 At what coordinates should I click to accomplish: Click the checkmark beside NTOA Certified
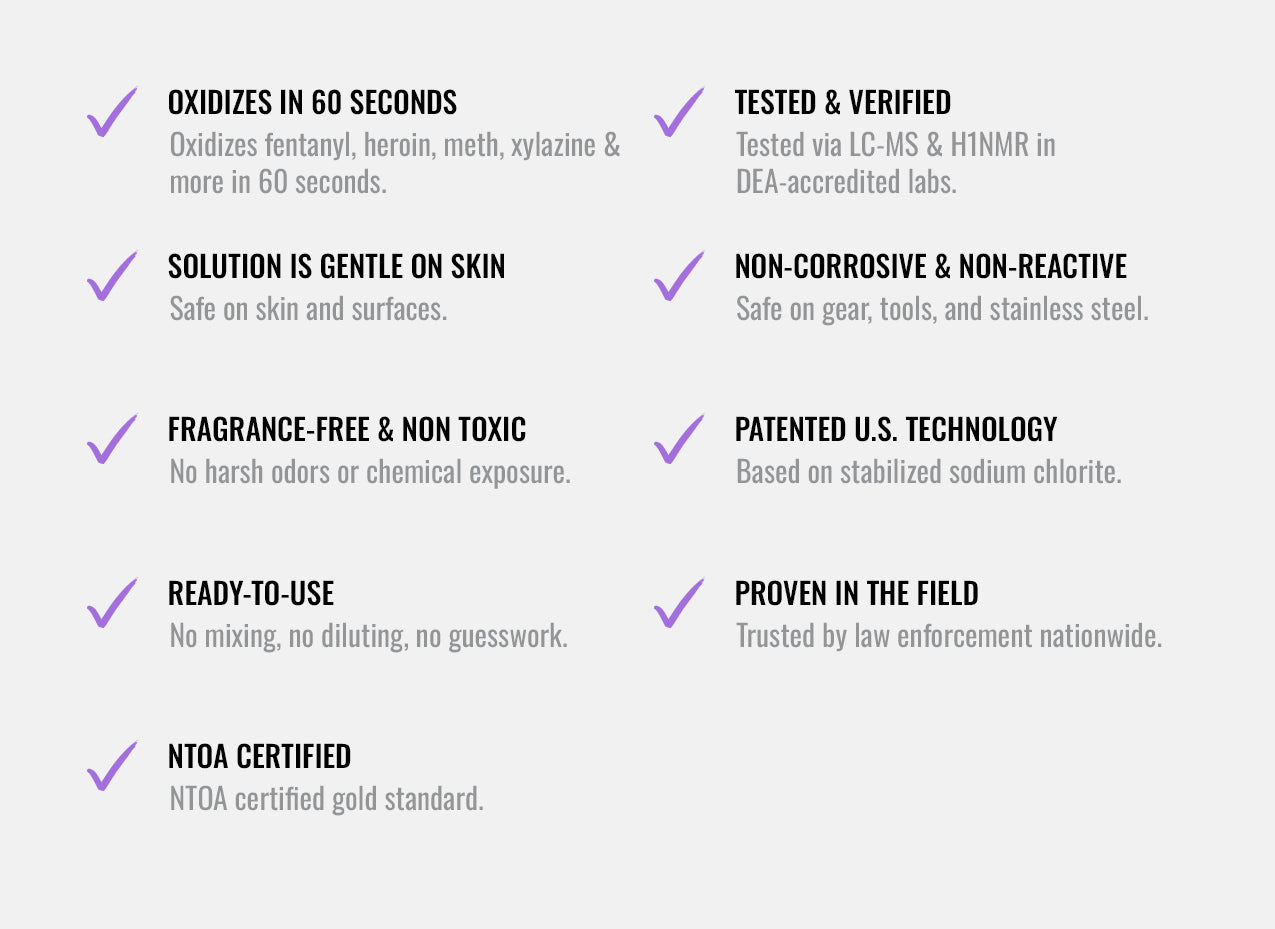tap(111, 767)
